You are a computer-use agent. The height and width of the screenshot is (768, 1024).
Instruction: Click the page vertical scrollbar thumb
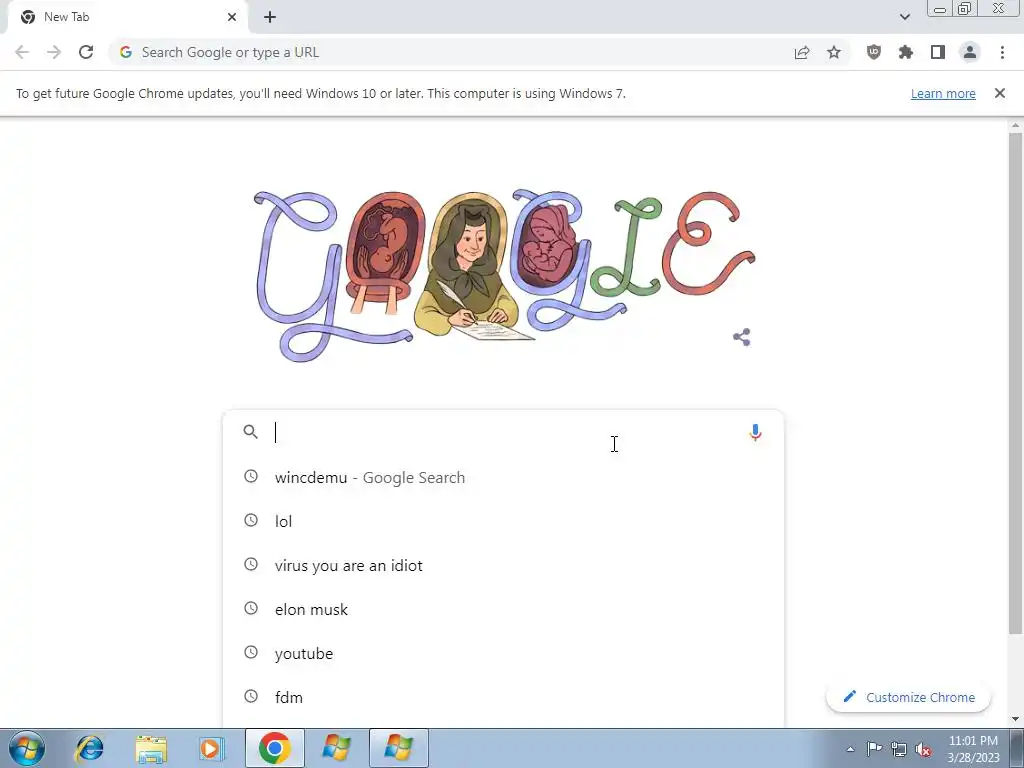(x=1015, y=383)
